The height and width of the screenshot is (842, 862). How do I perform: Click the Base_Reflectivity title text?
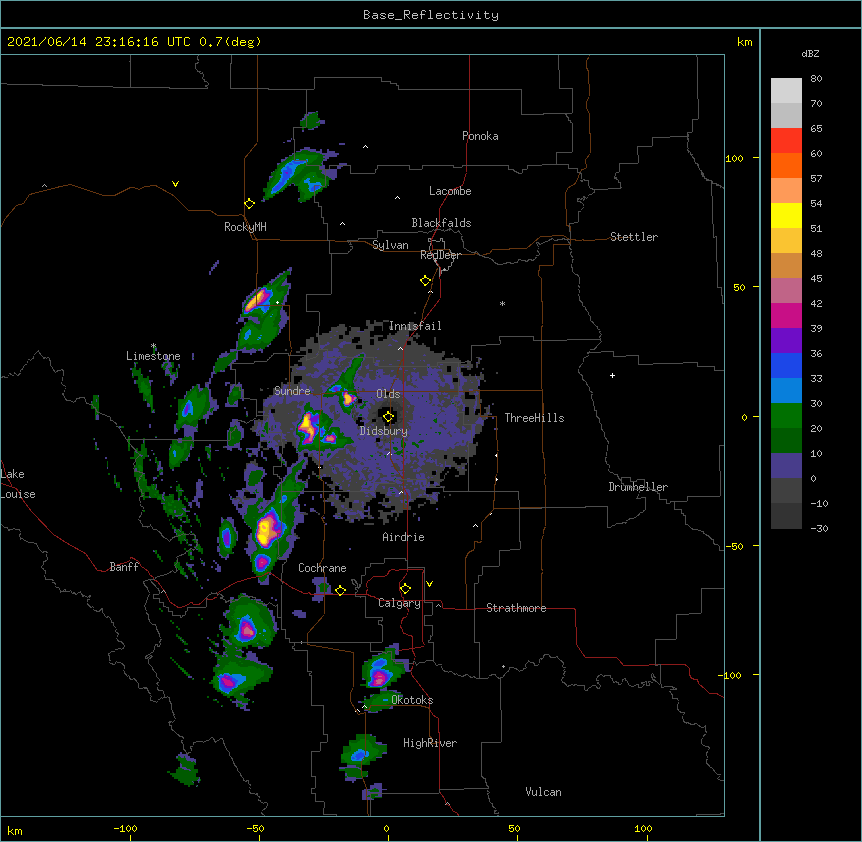pos(431,15)
